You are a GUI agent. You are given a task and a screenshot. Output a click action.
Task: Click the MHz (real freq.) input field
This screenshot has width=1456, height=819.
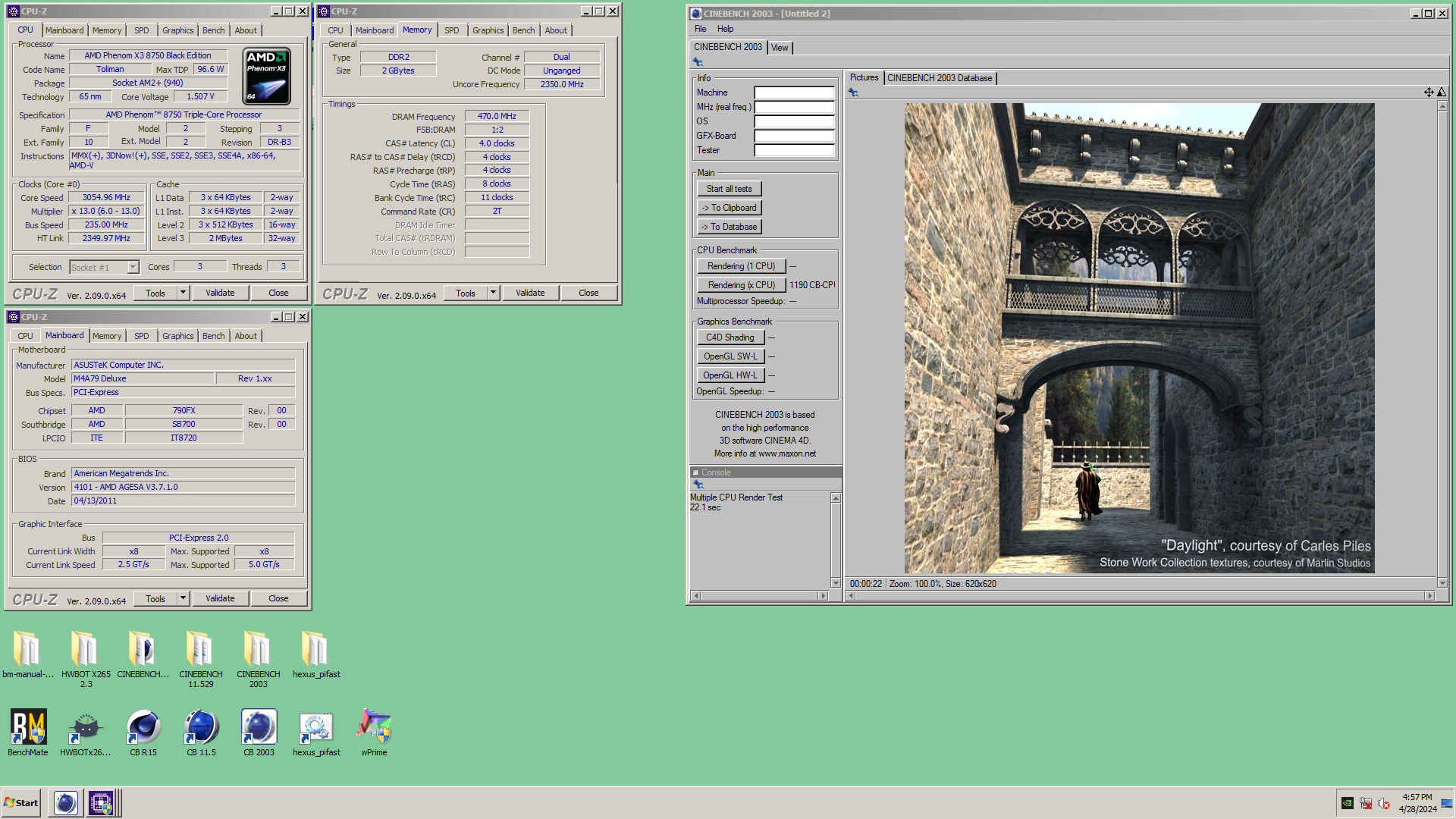[x=794, y=107]
